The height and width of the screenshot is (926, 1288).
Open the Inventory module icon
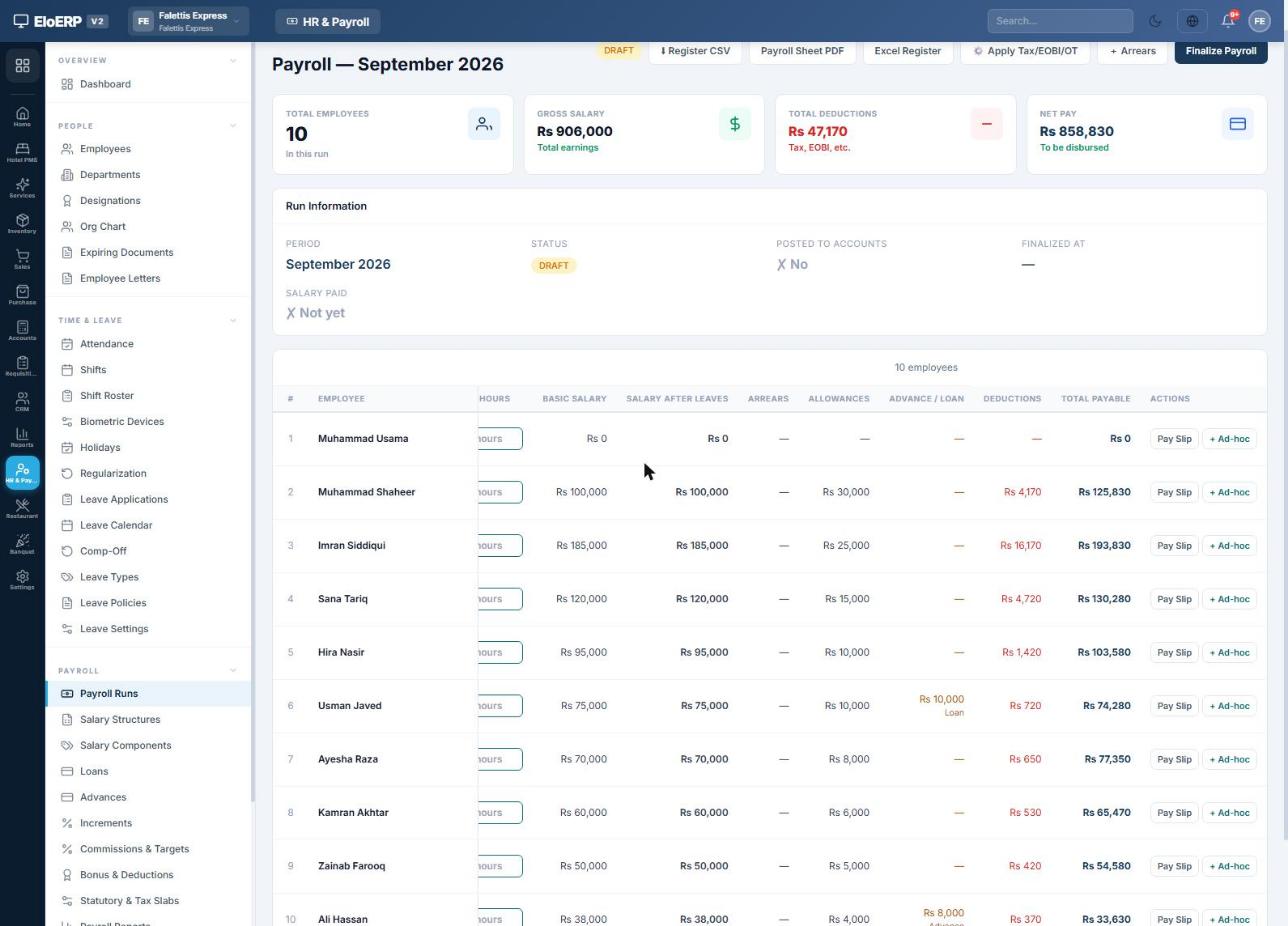pyautogui.click(x=22, y=224)
